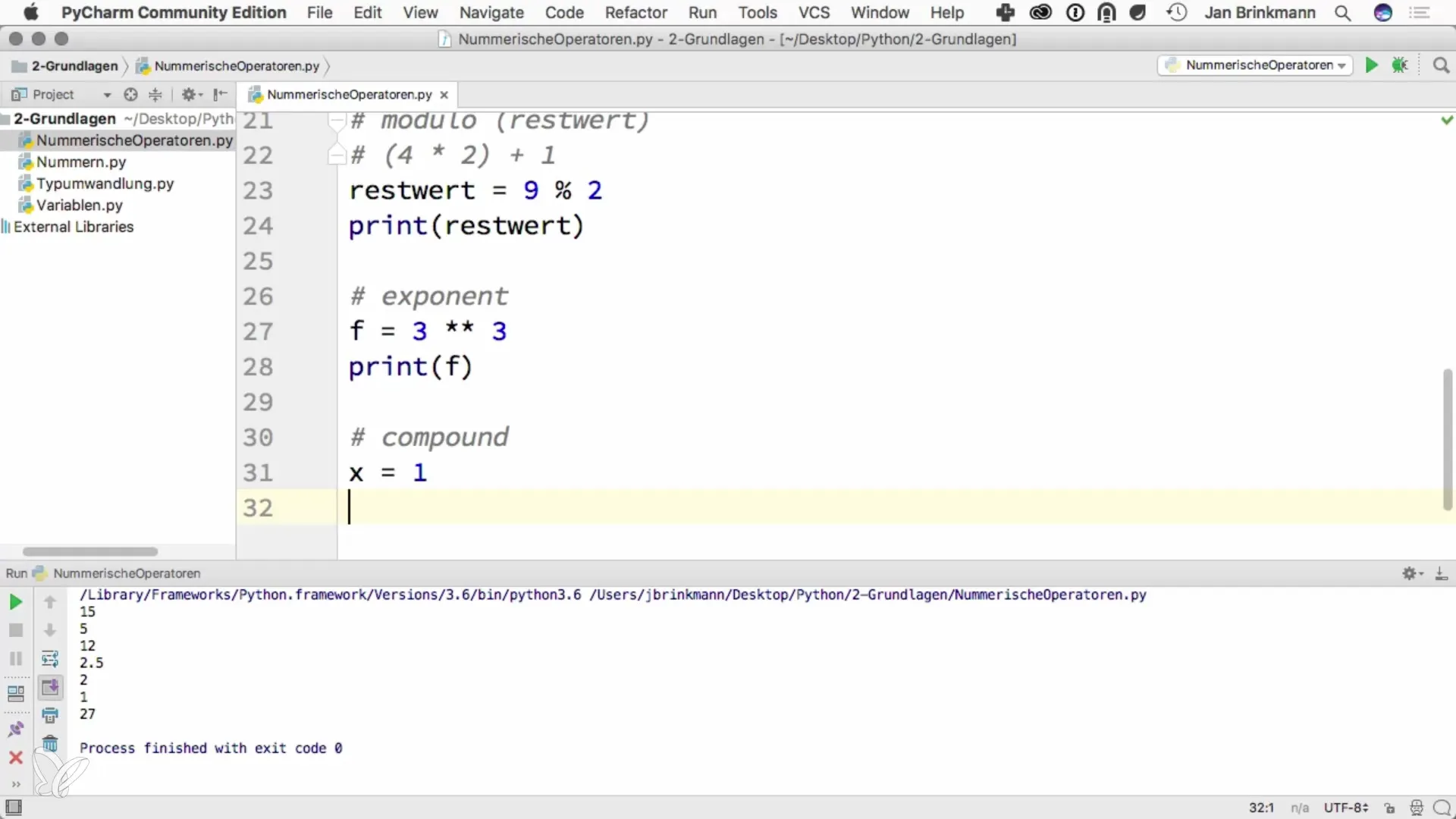This screenshot has width=1456, height=819.
Task: Run NummerischeOperatoren with green play button
Action: [x=1371, y=65]
